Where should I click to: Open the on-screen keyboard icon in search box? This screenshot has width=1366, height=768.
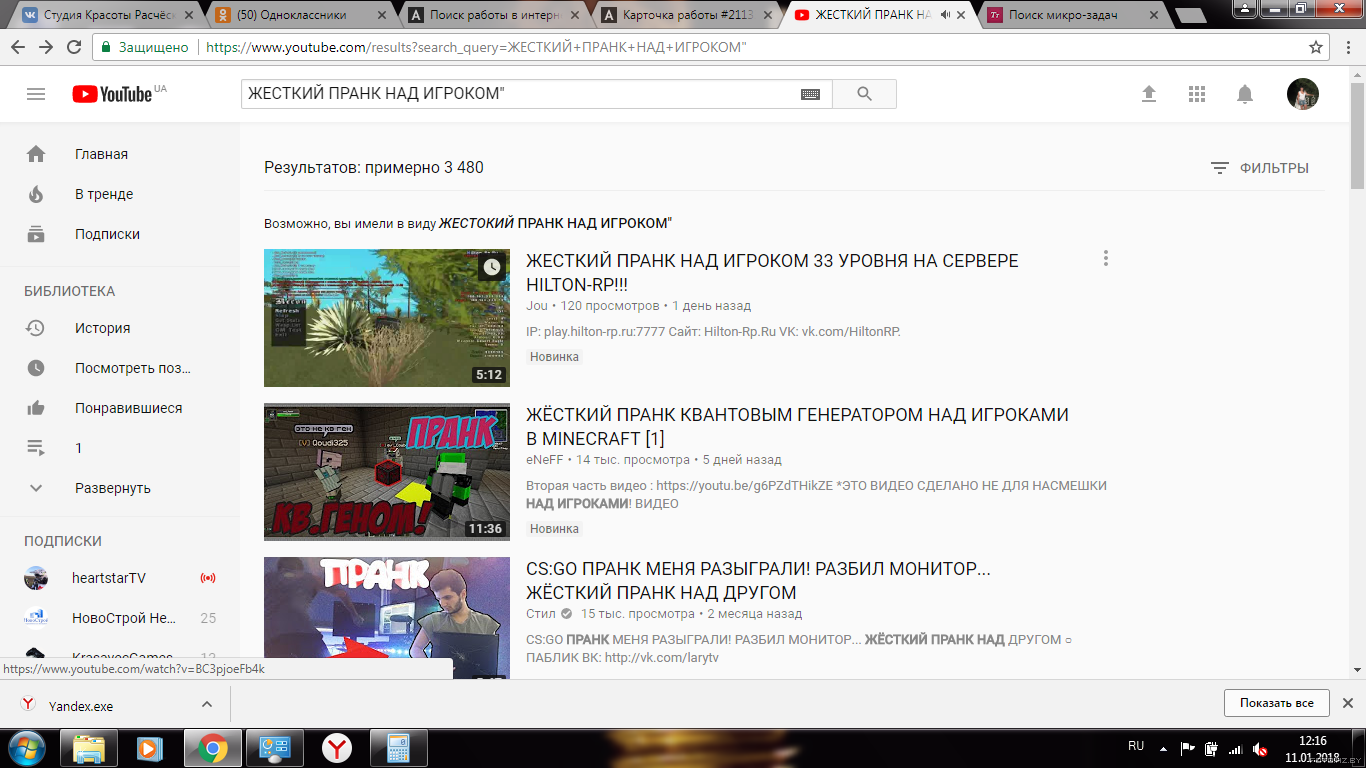[x=810, y=94]
